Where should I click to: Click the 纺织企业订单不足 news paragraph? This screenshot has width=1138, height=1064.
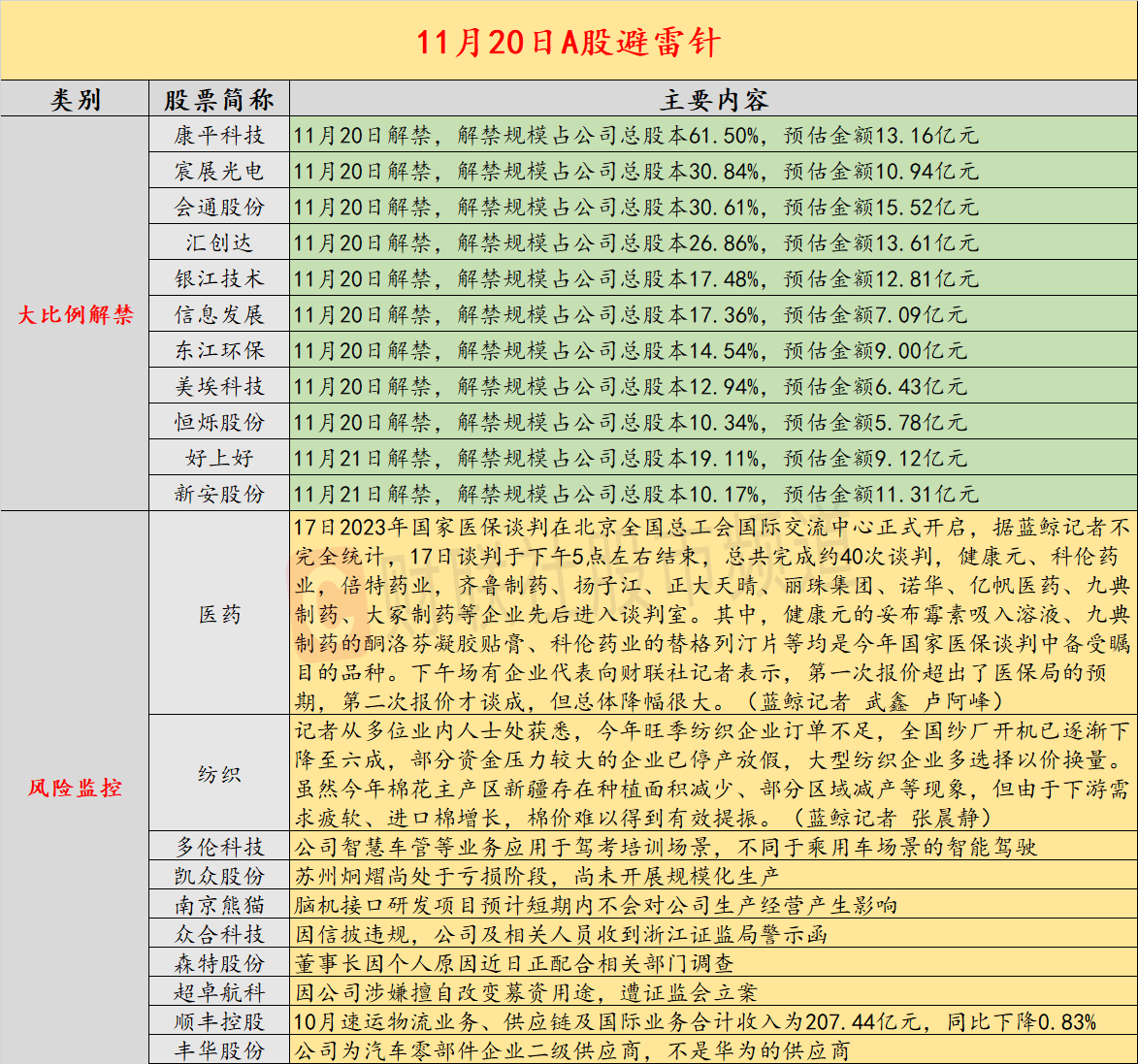point(713,774)
